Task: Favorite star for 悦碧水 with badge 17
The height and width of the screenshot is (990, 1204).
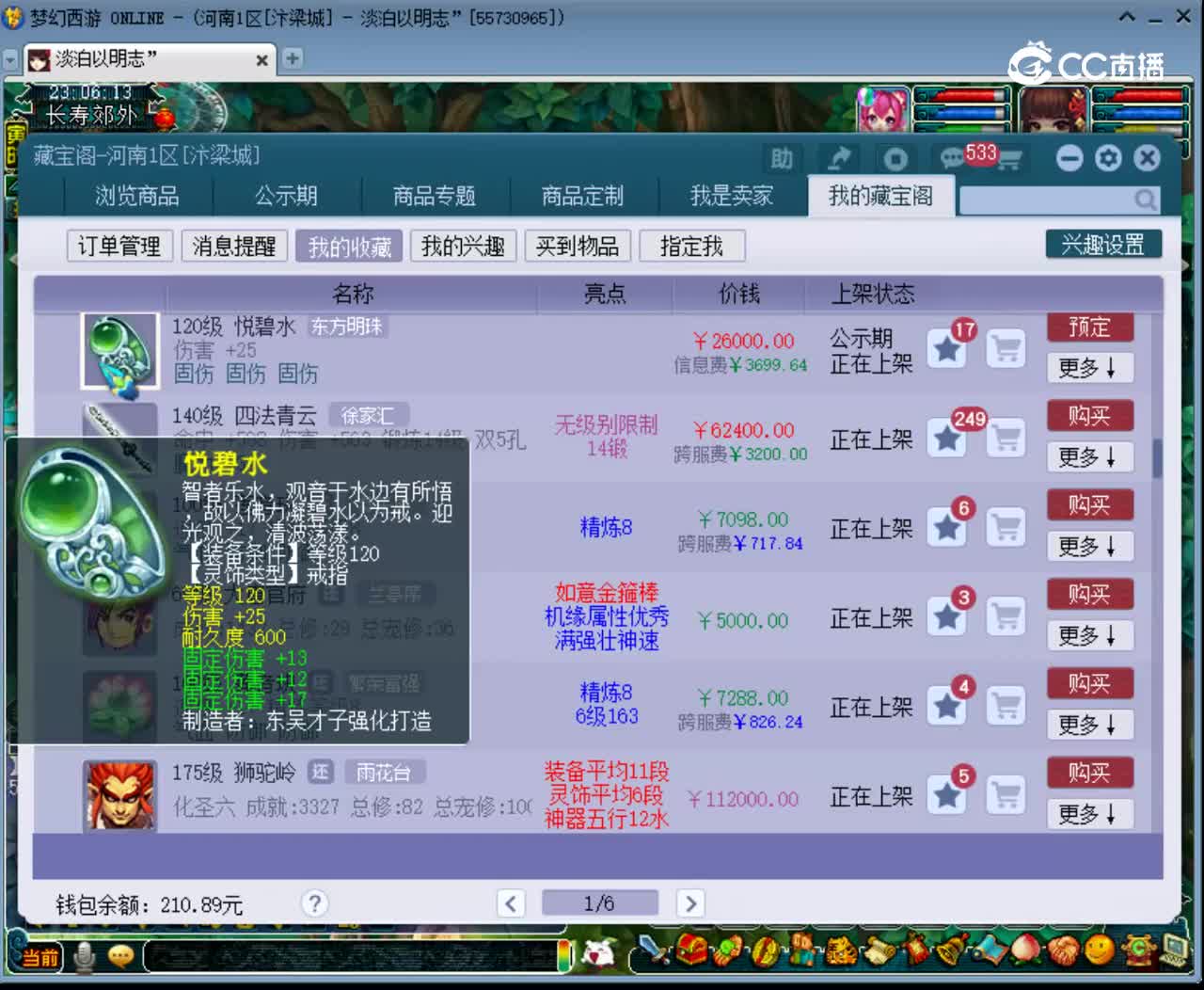Action: point(947,349)
